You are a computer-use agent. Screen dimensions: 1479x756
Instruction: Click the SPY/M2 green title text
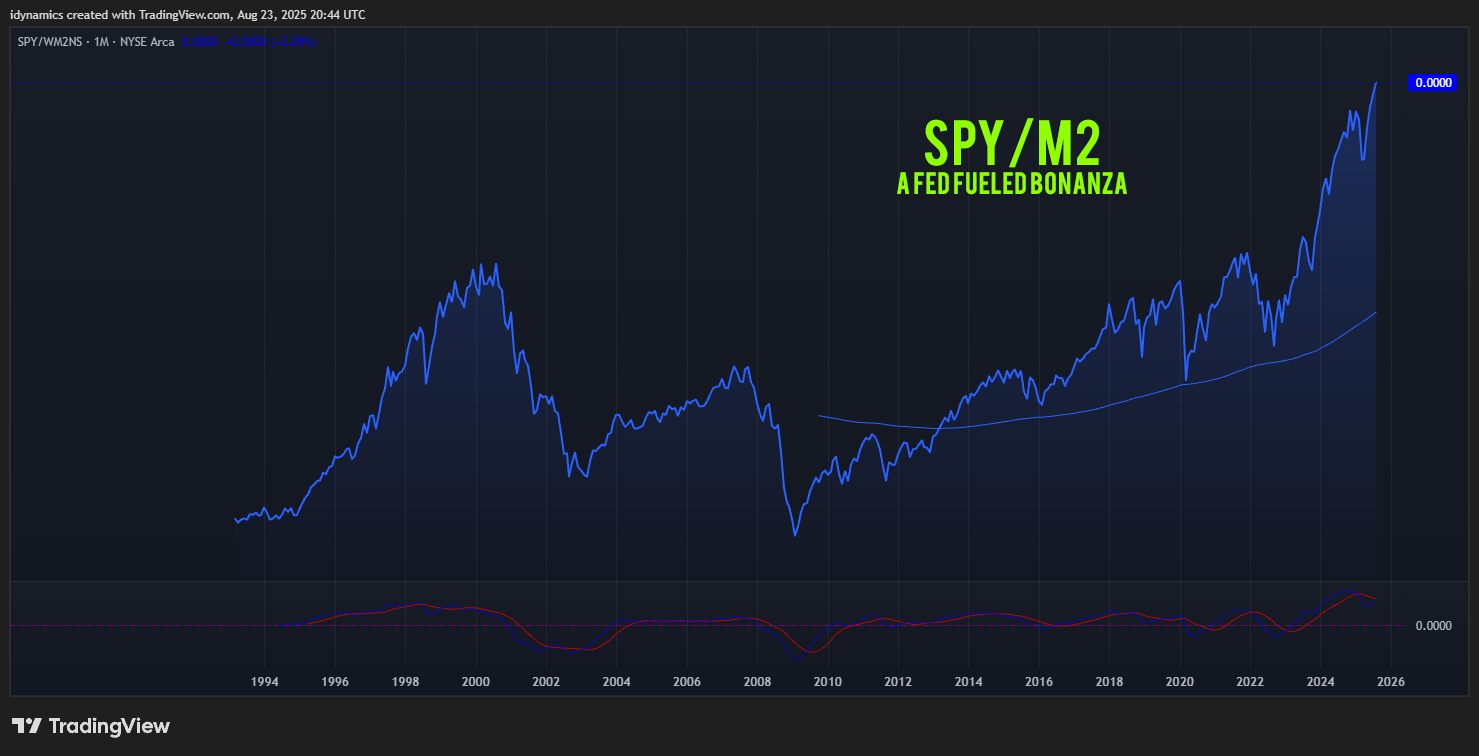pos(1012,144)
